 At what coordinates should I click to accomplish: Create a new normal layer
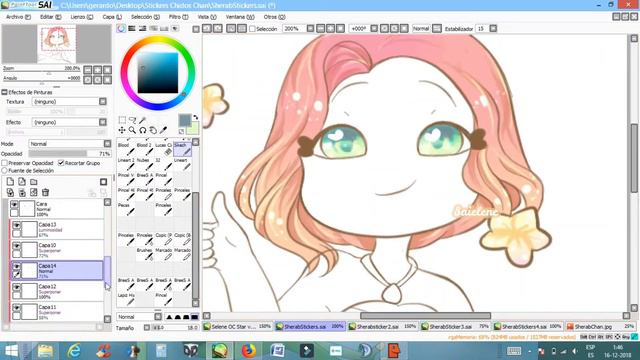coord(11,182)
